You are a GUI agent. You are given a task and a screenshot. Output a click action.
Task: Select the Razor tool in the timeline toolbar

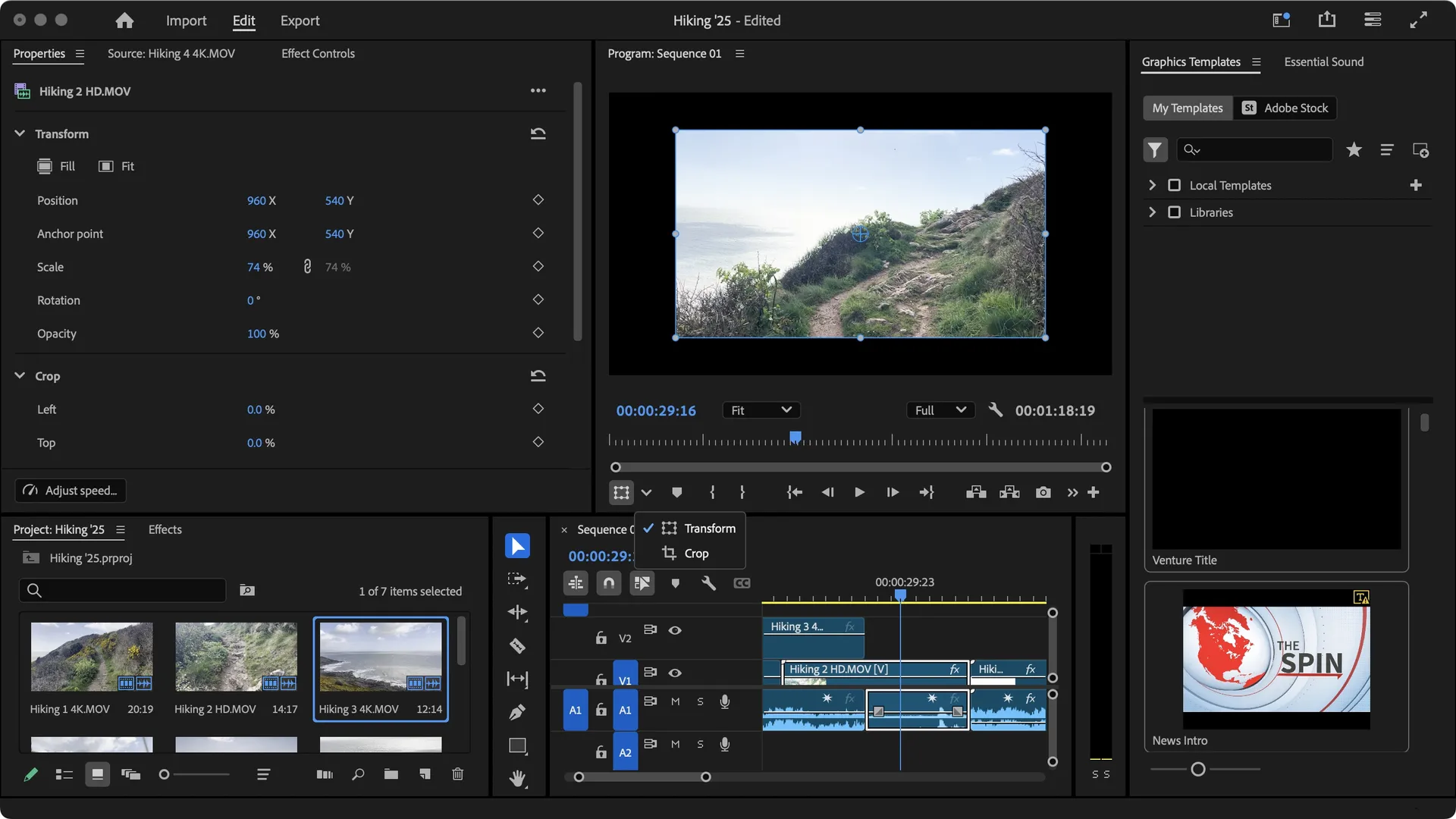517,646
